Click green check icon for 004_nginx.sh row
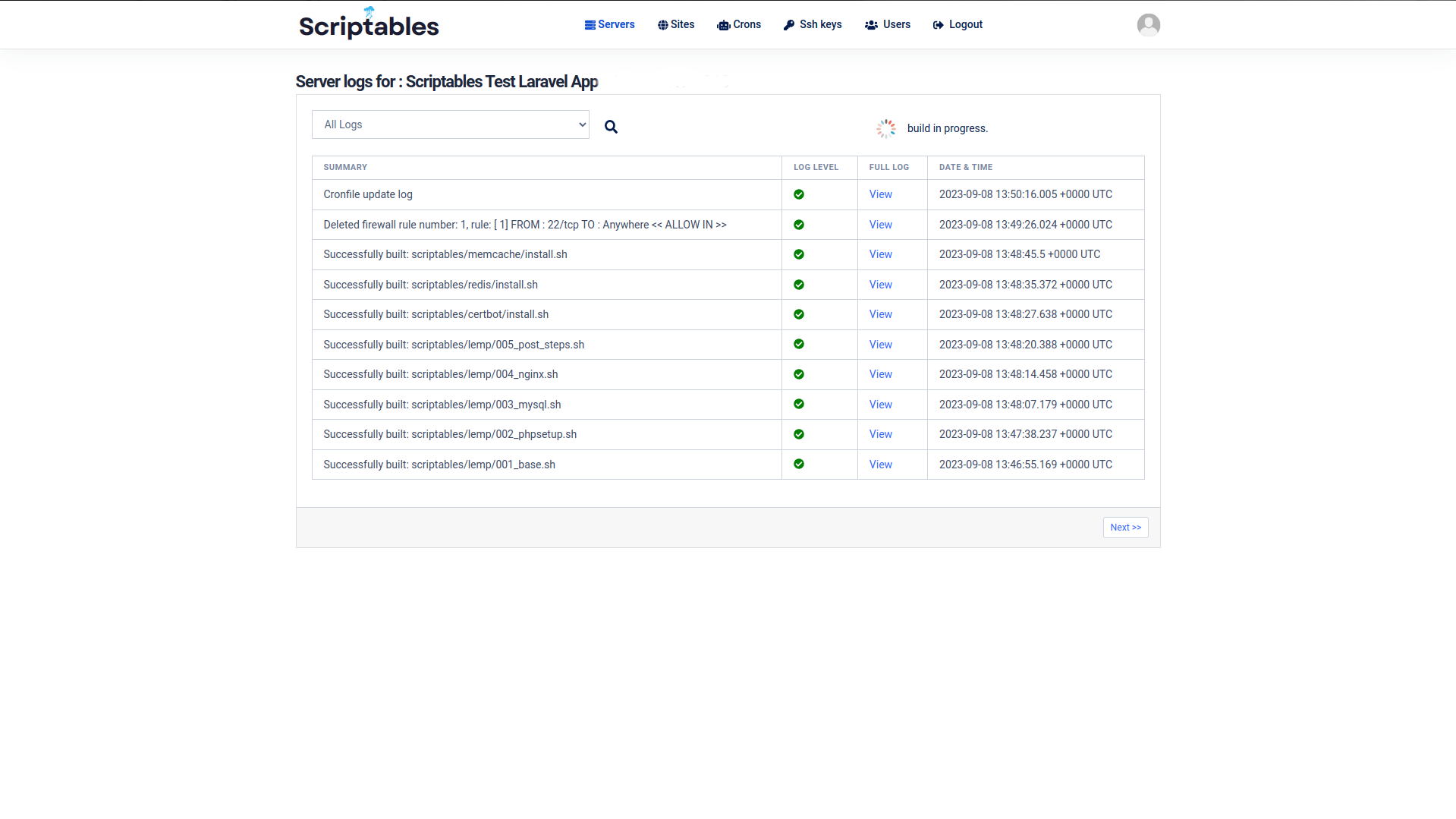1456x819 pixels. 799,374
